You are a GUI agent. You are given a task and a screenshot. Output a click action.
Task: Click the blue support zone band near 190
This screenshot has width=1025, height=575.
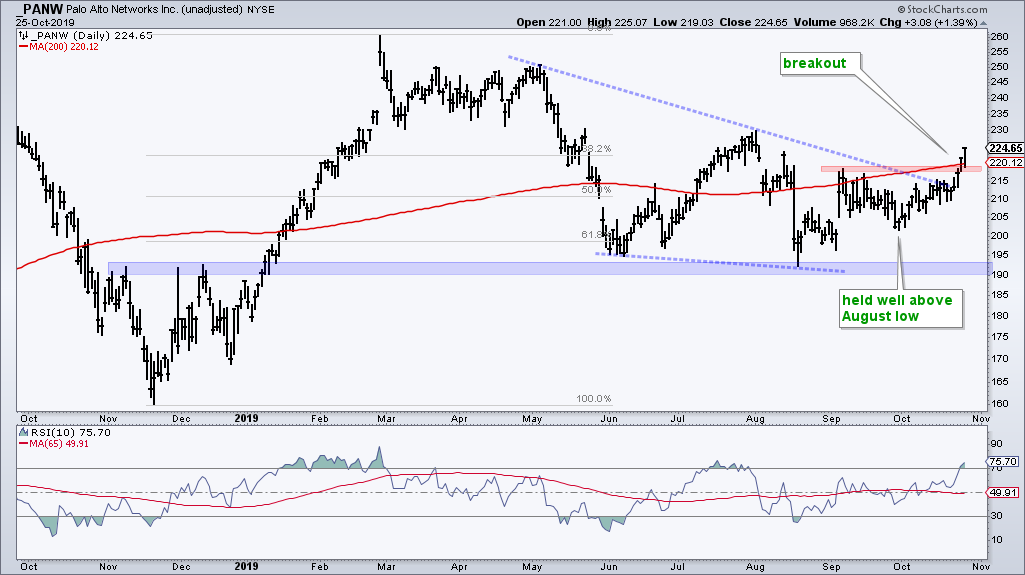(x=550, y=269)
